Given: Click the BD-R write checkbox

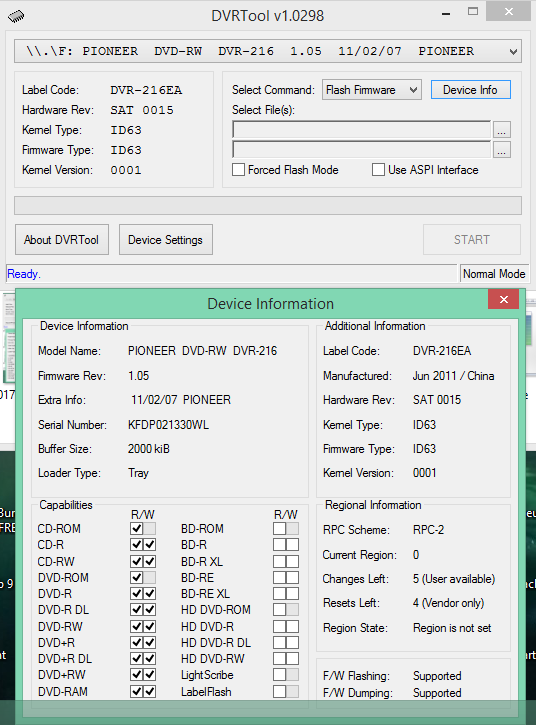Looking at the screenshot, I should [x=293, y=545].
